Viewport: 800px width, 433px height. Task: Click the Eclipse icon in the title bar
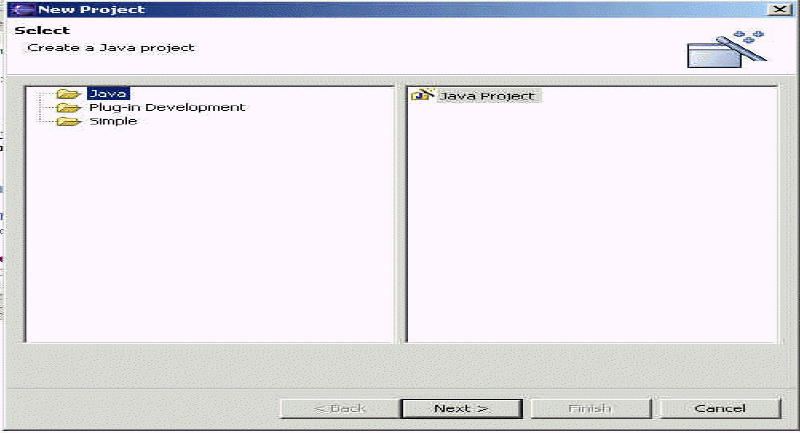[22, 10]
